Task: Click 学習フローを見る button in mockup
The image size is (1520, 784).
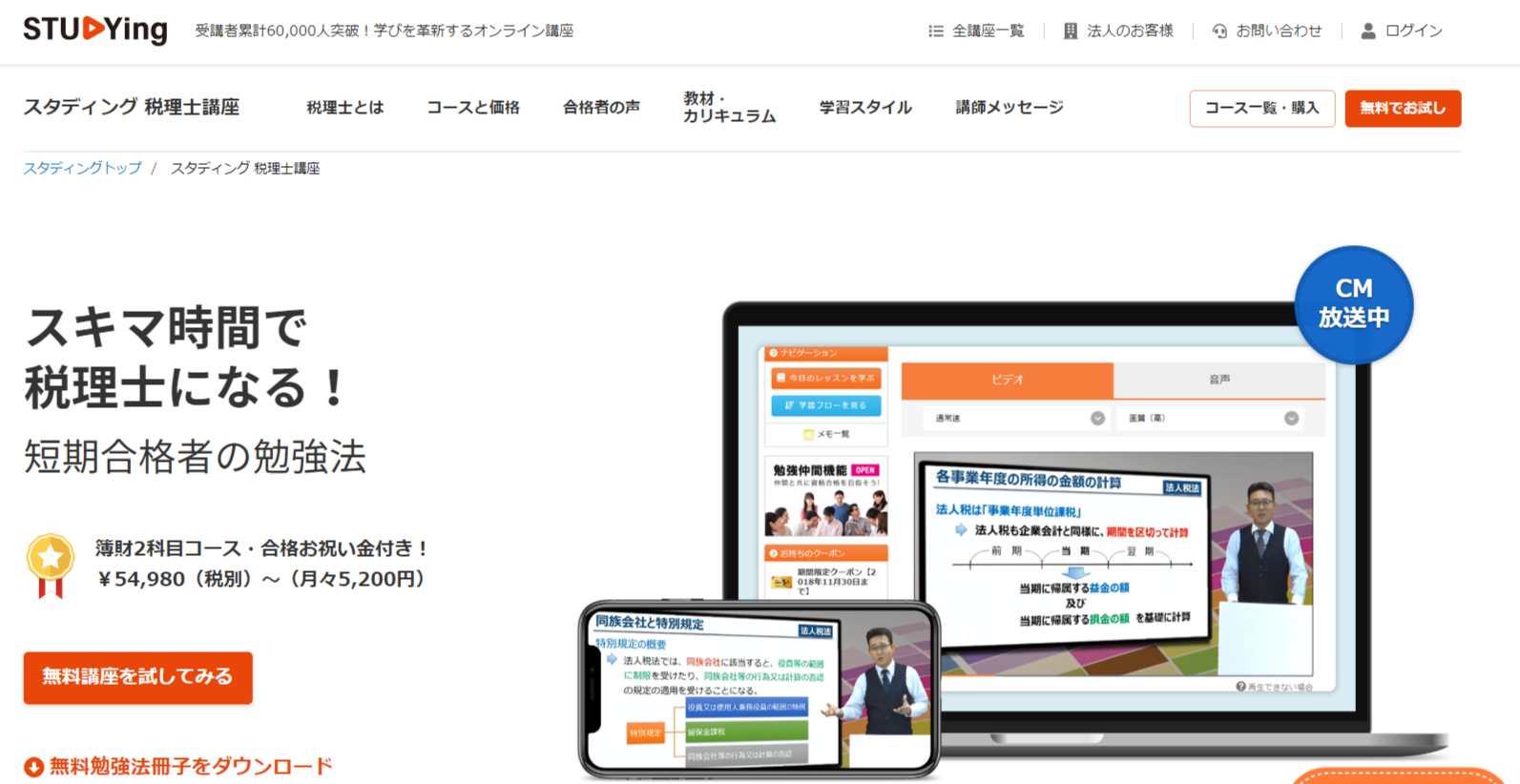Action: [826, 405]
